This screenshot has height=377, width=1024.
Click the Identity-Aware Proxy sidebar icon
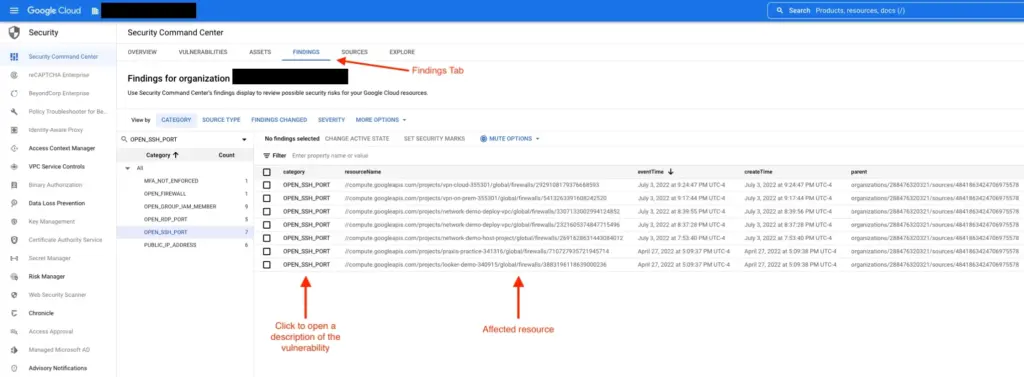[x=14, y=130]
